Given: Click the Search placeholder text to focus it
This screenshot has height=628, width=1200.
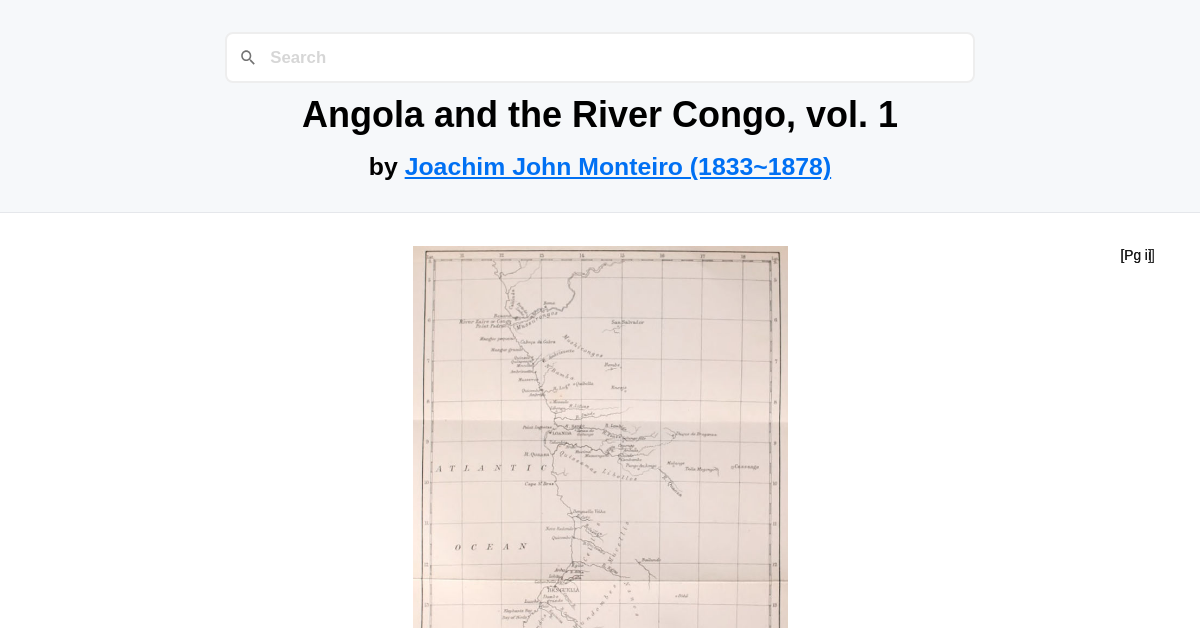Looking at the screenshot, I should pos(298,57).
